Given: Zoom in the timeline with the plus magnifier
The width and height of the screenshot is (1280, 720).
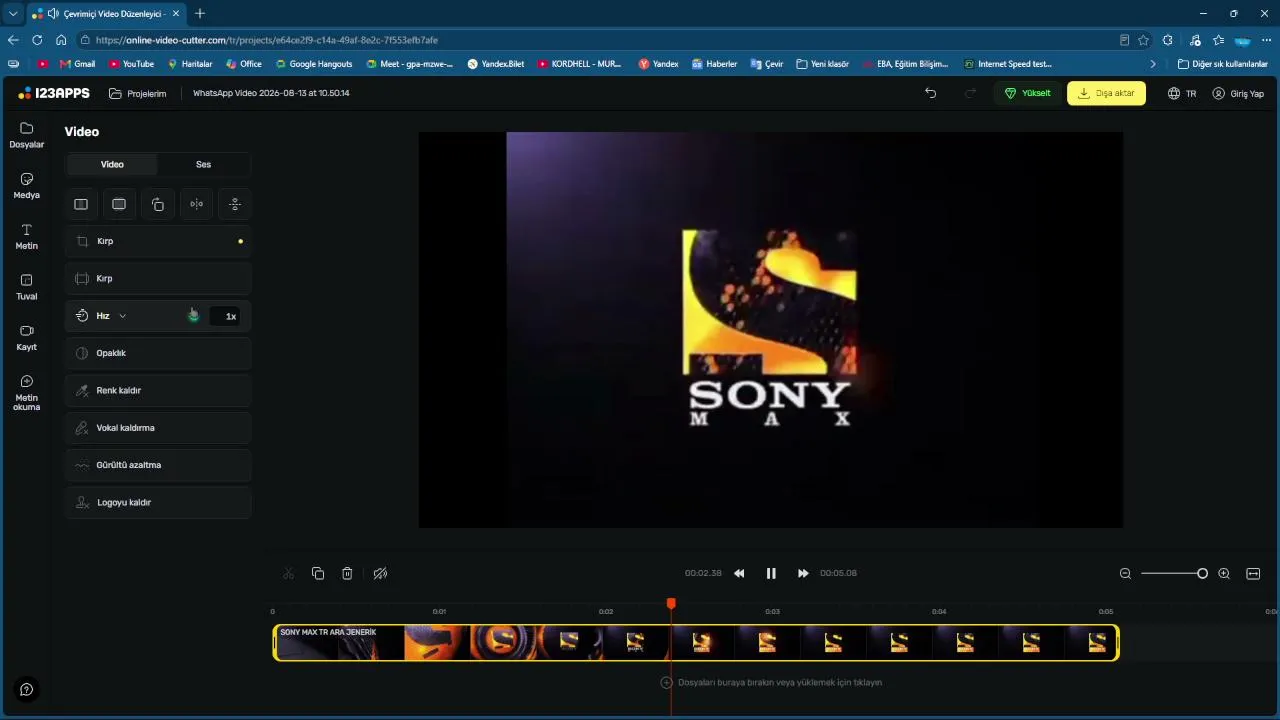Looking at the screenshot, I should [x=1224, y=573].
